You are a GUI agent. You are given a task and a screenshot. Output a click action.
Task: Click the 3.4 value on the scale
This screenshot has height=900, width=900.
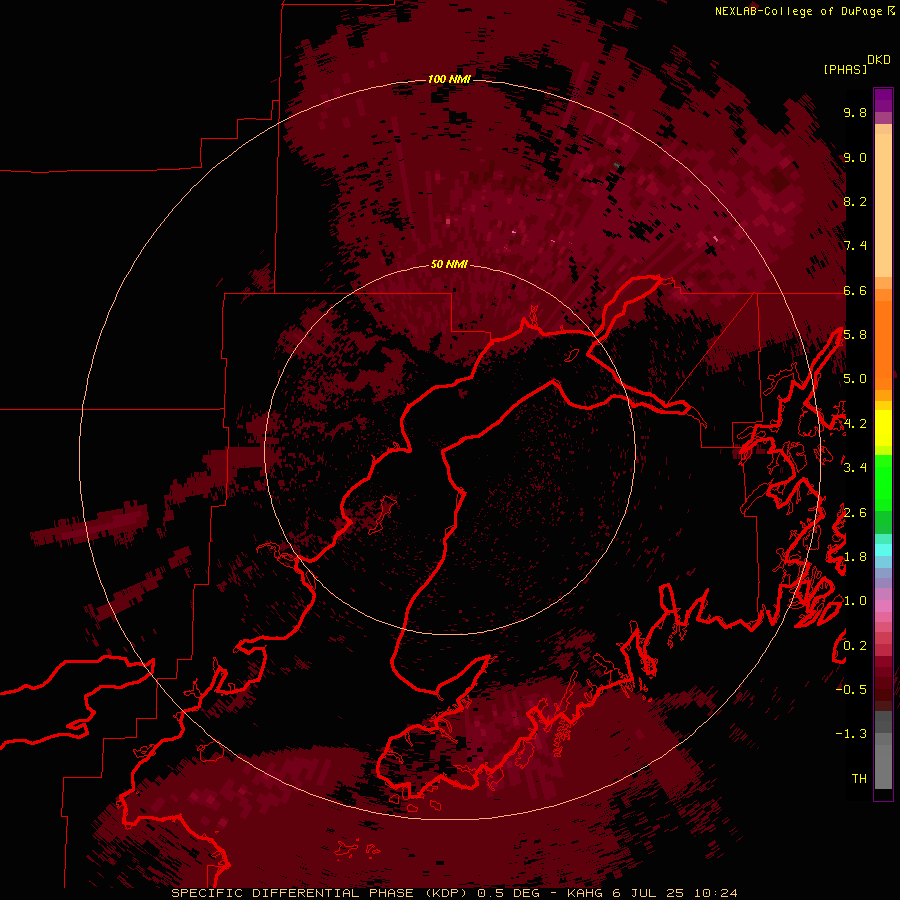click(855, 468)
